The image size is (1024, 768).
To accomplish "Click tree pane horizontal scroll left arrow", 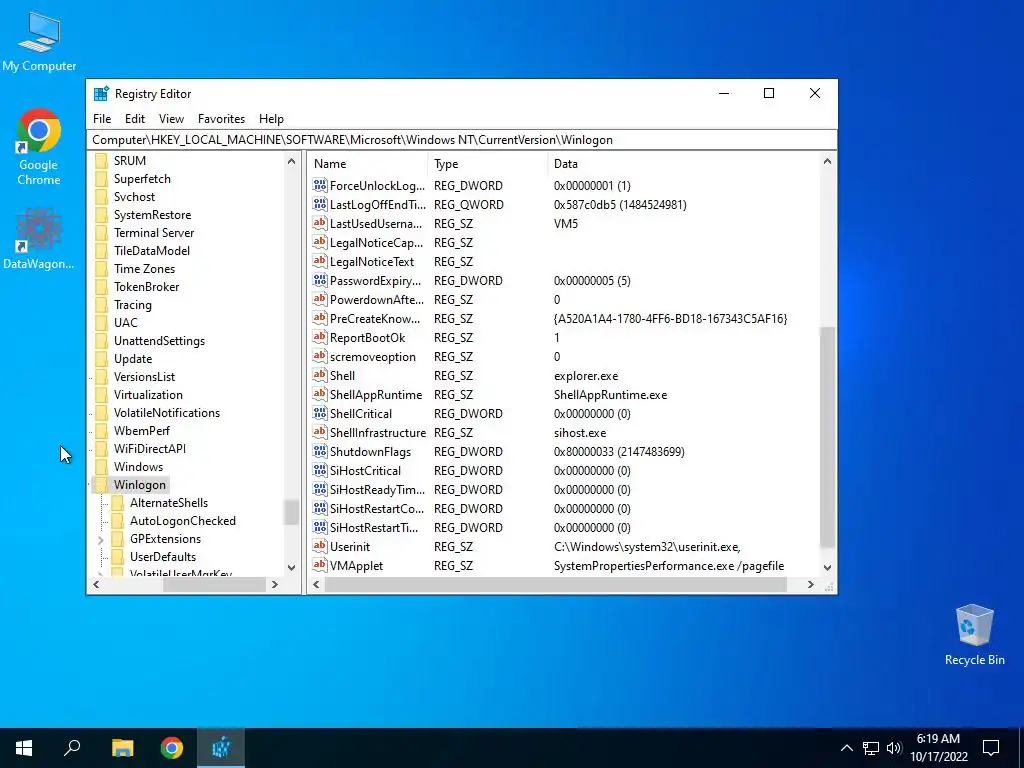I will click(96, 584).
